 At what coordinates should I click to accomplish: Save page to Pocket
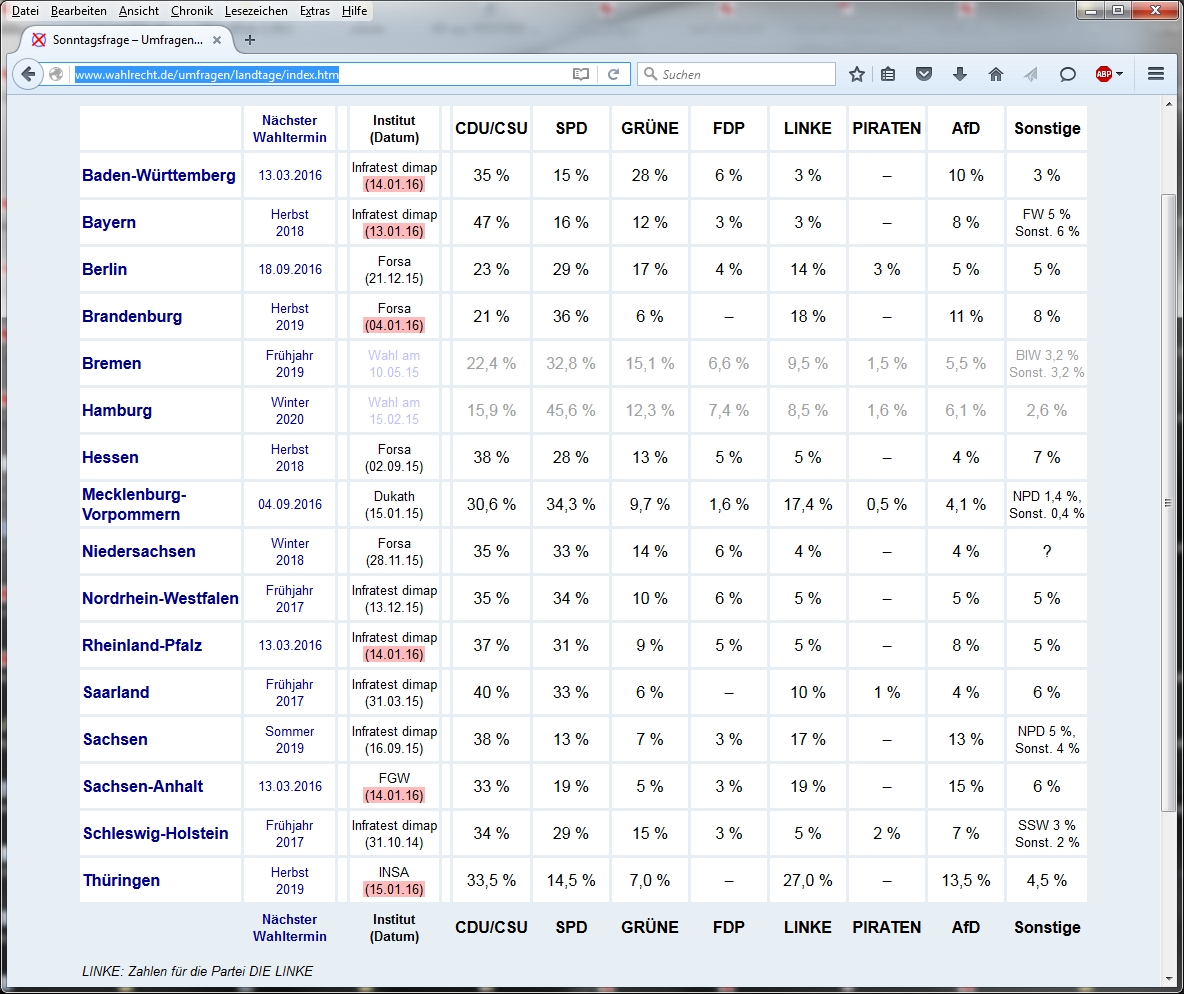click(x=925, y=74)
